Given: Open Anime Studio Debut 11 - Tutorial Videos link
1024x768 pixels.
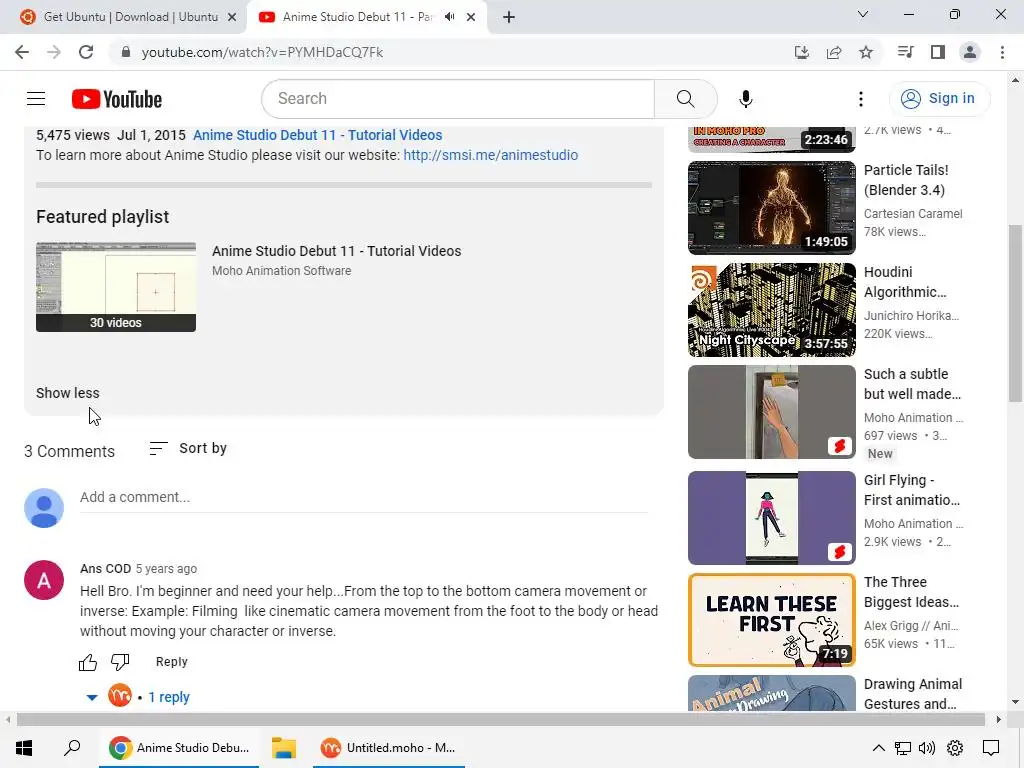Looking at the screenshot, I should [317, 135].
